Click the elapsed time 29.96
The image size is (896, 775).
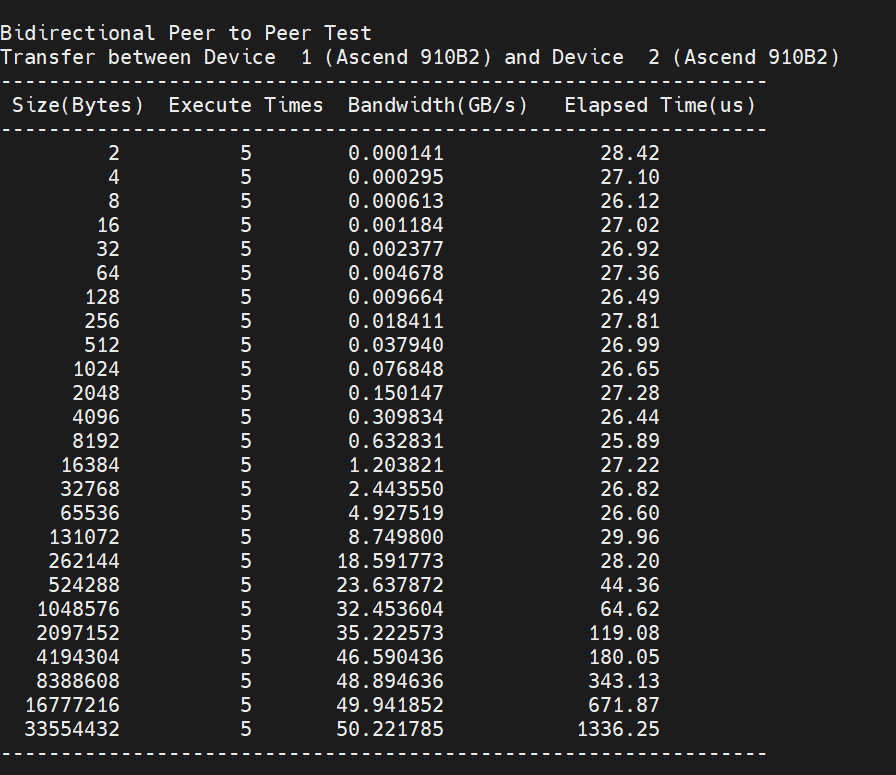[x=630, y=537]
